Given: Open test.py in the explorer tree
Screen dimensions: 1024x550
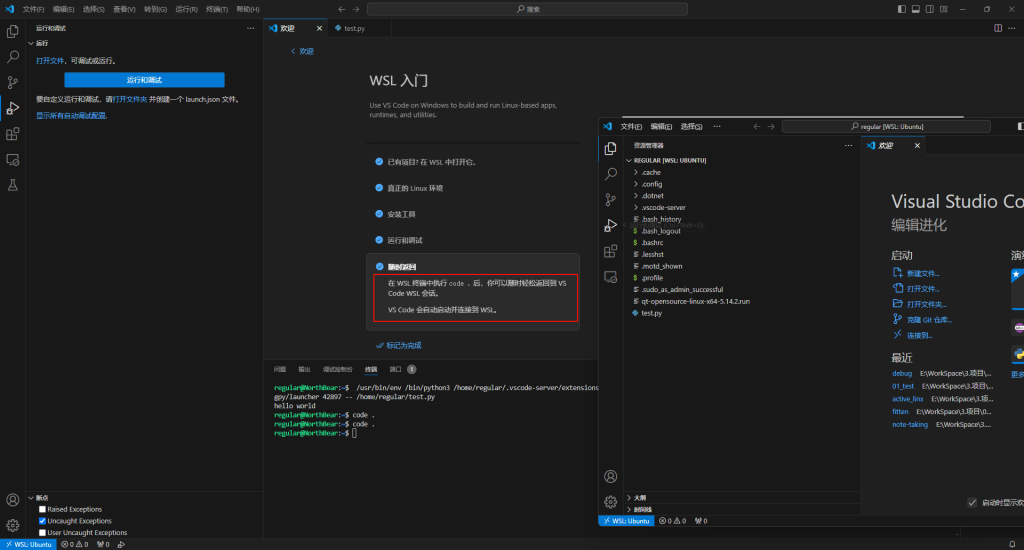Looking at the screenshot, I should tap(651, 313).
